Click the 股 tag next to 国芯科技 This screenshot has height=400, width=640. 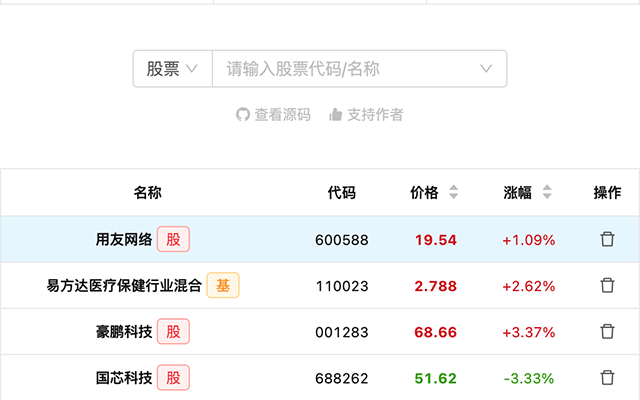(173, 378)
